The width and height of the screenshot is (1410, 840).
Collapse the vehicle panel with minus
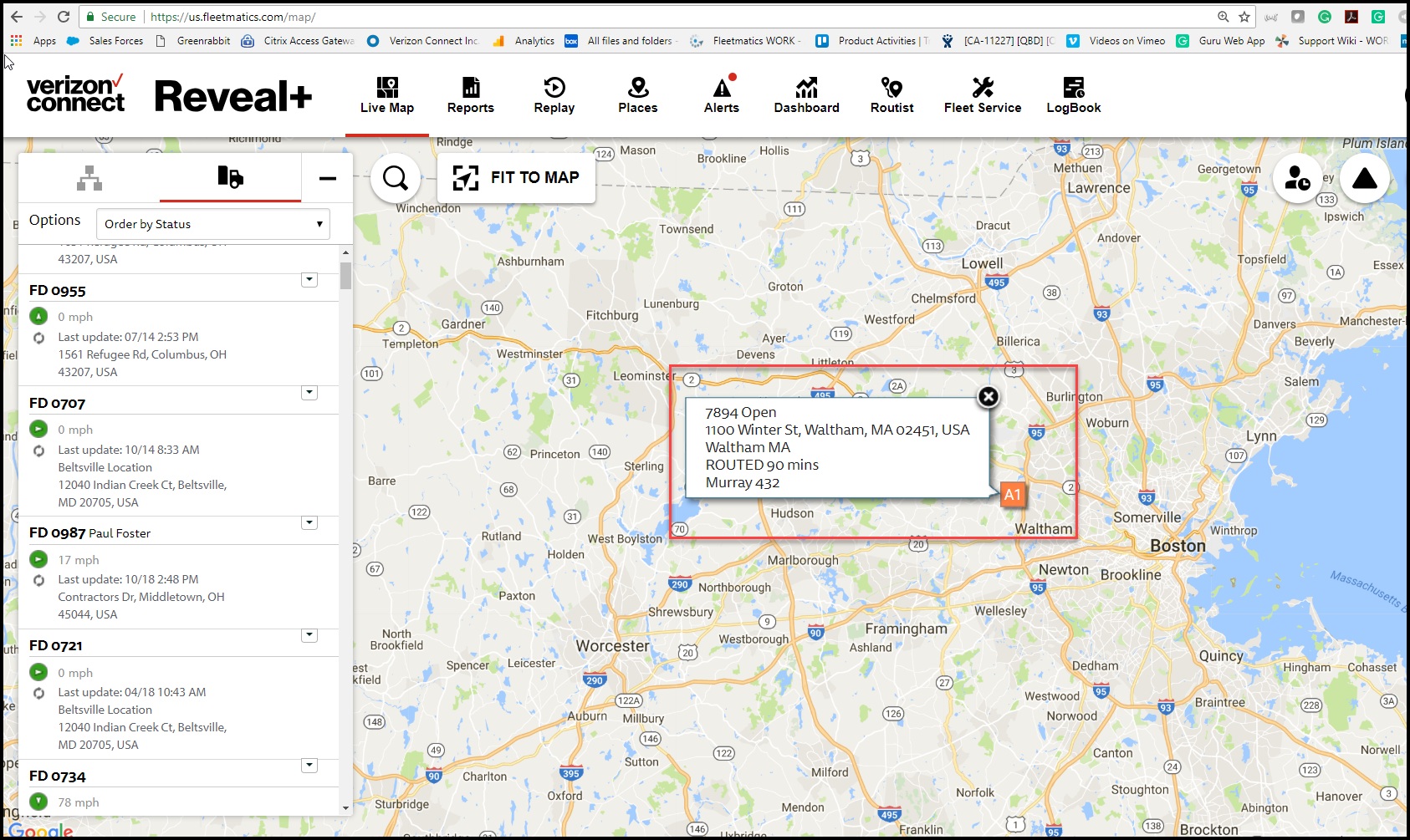[328, 177]
